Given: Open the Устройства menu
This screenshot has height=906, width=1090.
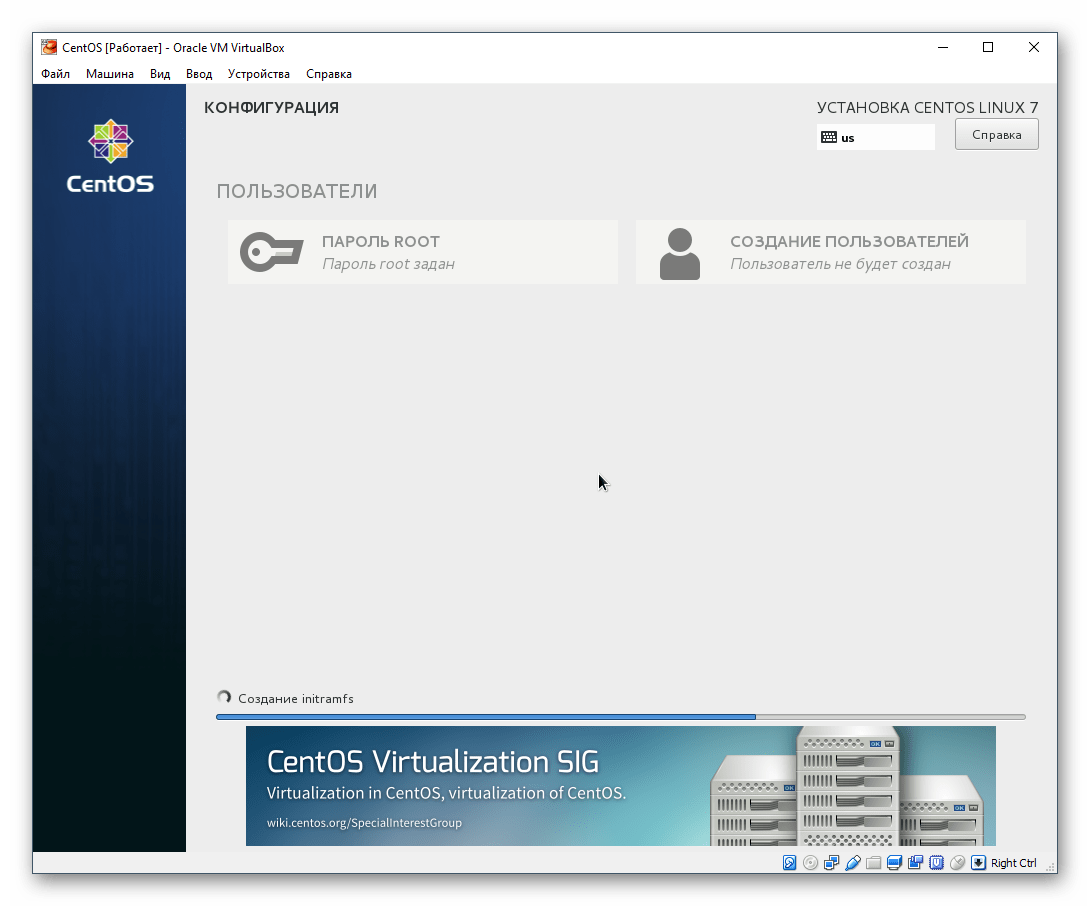Looking at the screenshot, I should coord(259,73).
